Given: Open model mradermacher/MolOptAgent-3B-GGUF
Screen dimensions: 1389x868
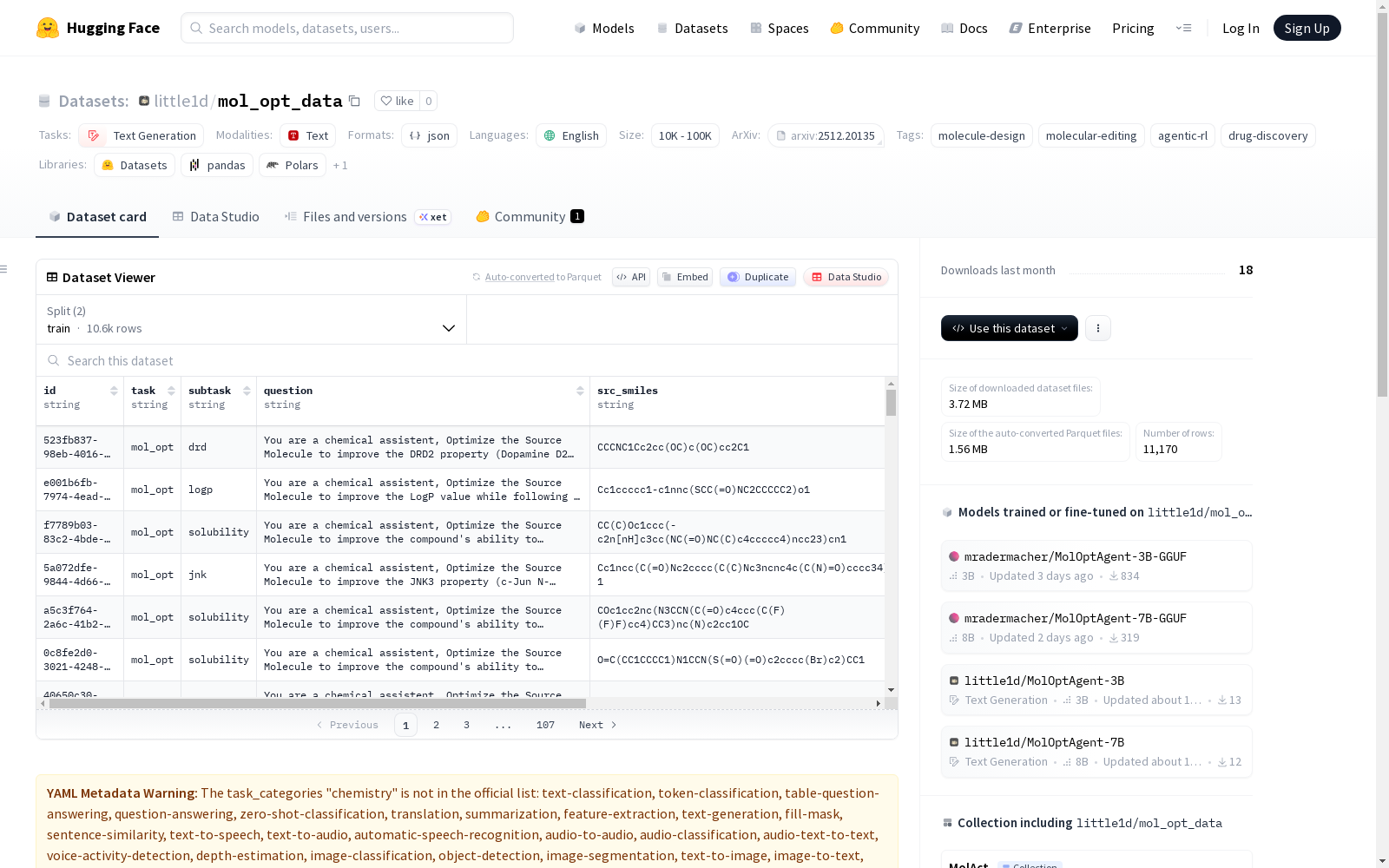Looking at the screenshot, I should [1096, 565].
